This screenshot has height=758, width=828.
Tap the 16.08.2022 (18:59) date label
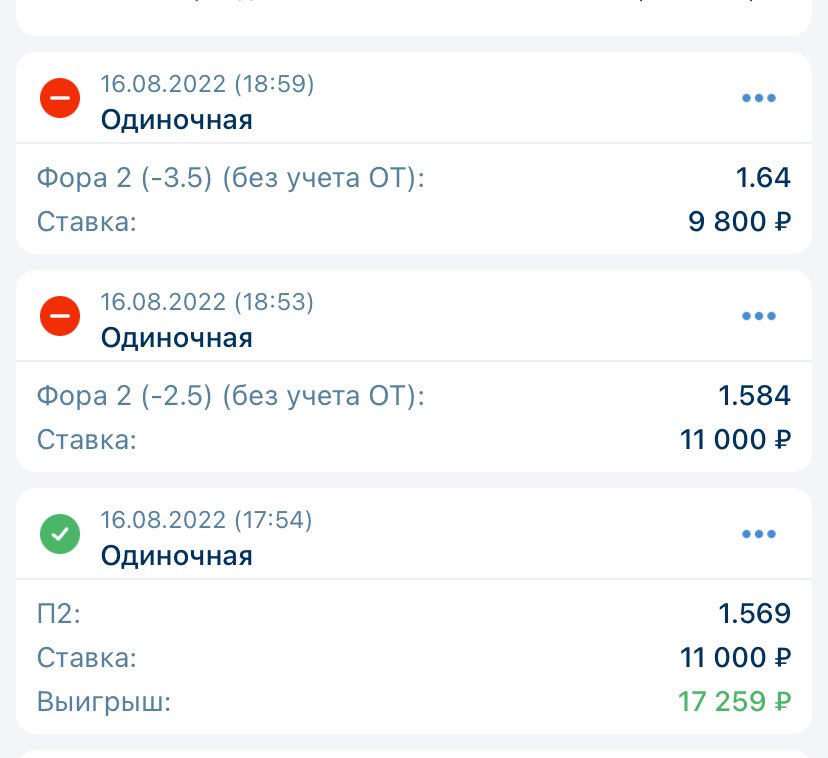tap(207, 84)
